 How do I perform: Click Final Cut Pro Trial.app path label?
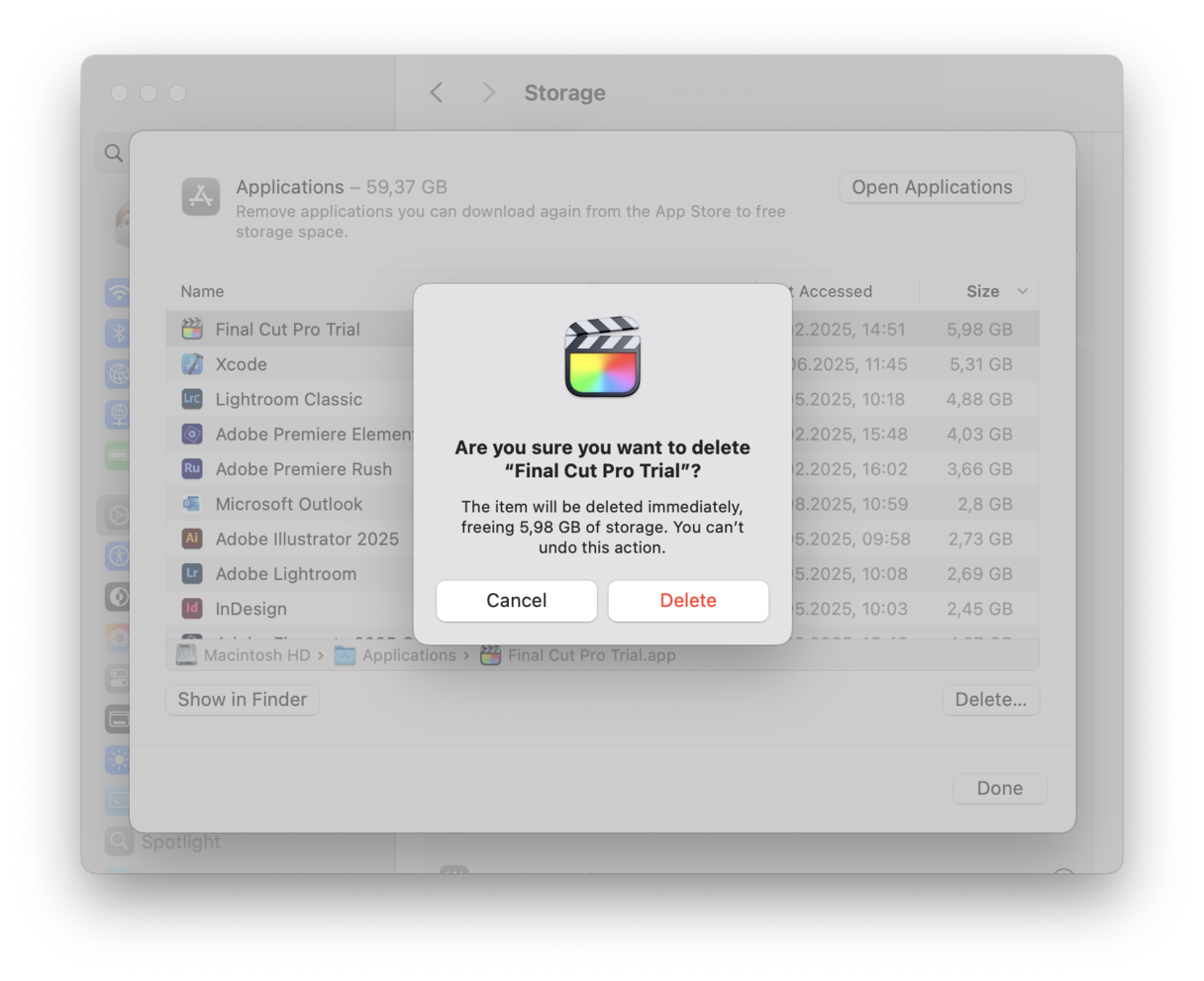(x=592, y=654)
